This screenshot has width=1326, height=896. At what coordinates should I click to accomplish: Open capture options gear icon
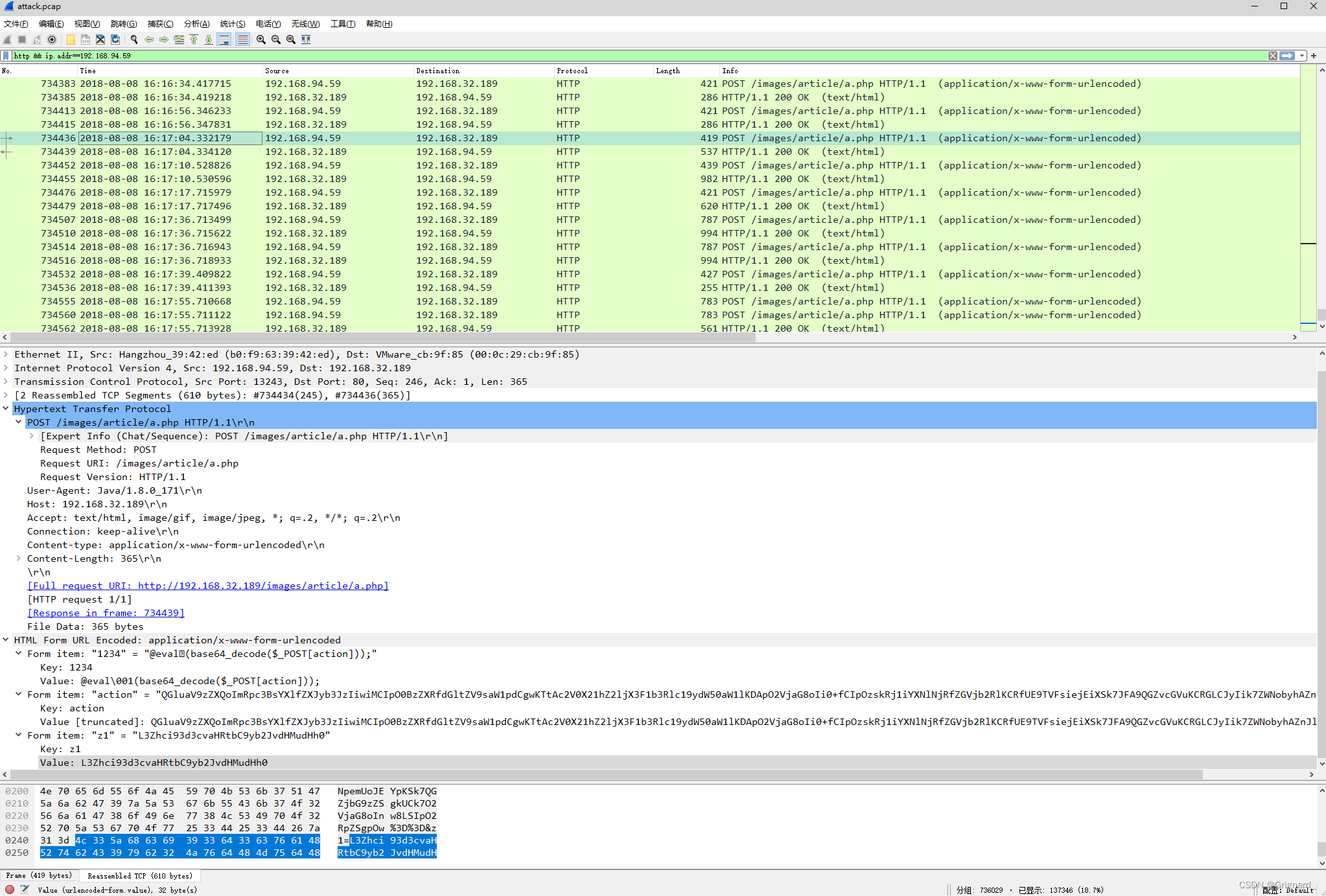(52, 40)
